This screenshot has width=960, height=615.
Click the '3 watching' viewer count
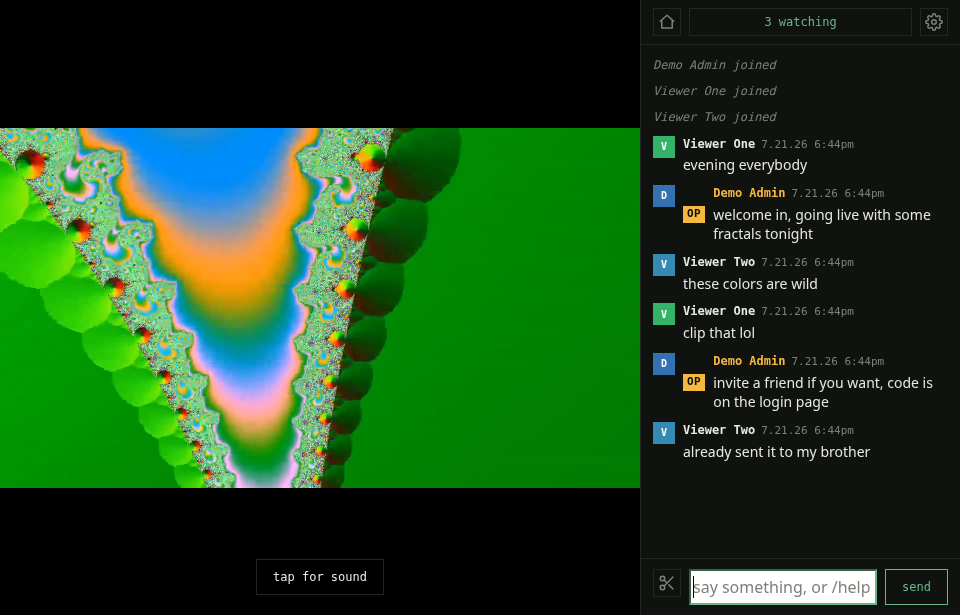[x=800, y=22]
